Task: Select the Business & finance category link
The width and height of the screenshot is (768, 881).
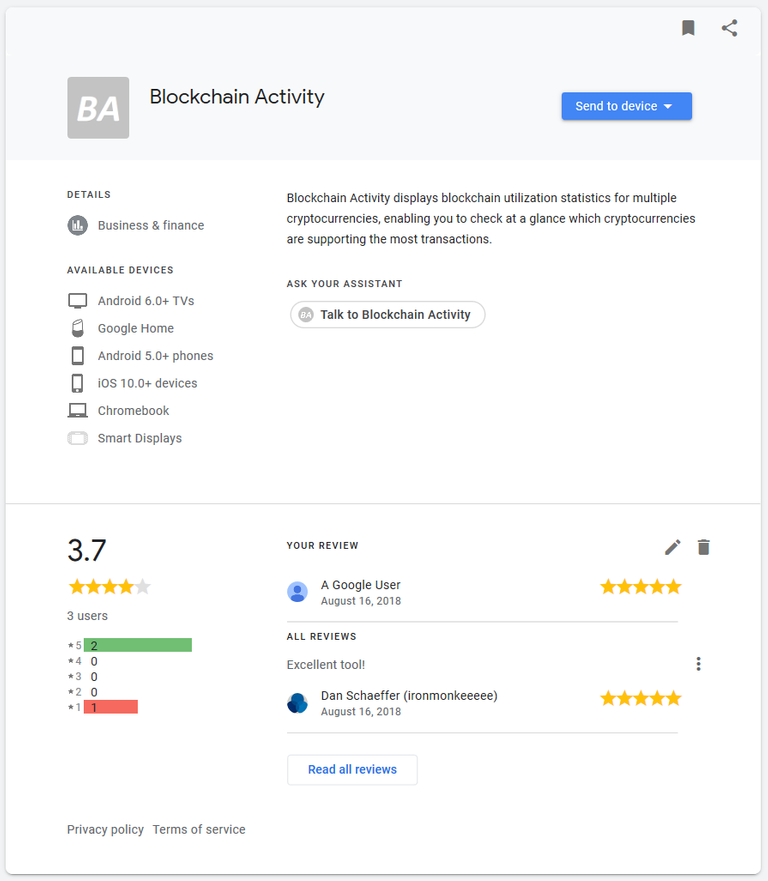Action: click(151, 225)
